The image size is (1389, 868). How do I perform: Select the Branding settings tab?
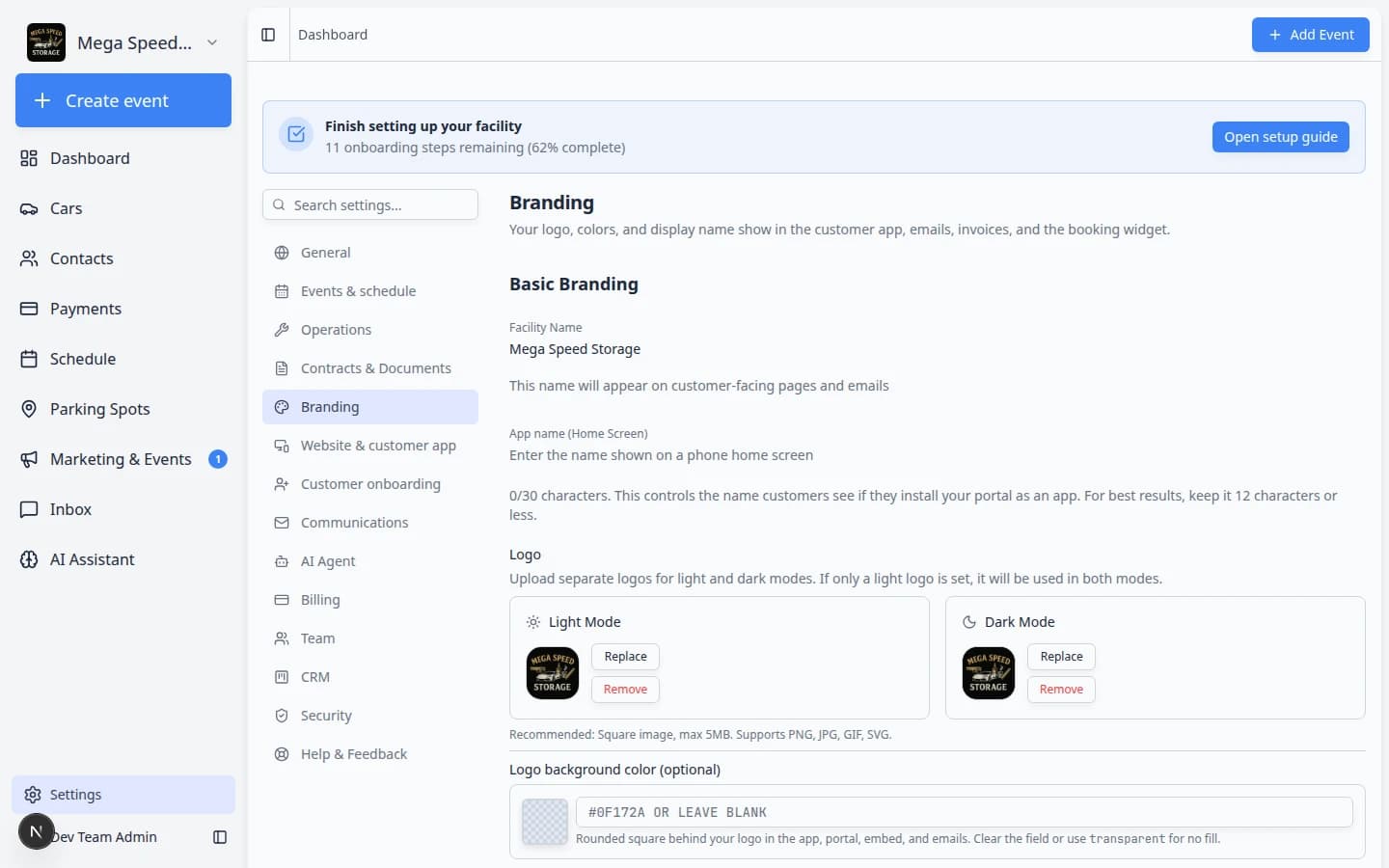370,407
